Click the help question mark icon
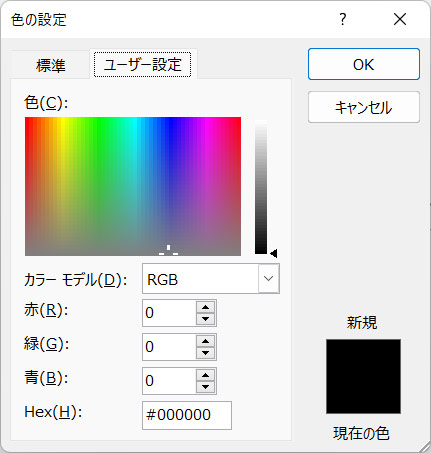431x453 pixels. (x=343, y=19)
